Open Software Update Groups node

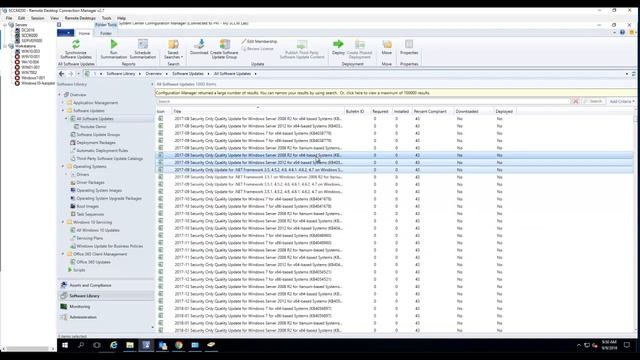[98, 135]
